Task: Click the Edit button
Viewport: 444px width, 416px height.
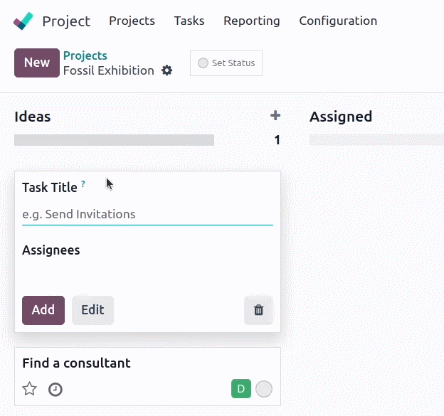Action: point(93,310)
